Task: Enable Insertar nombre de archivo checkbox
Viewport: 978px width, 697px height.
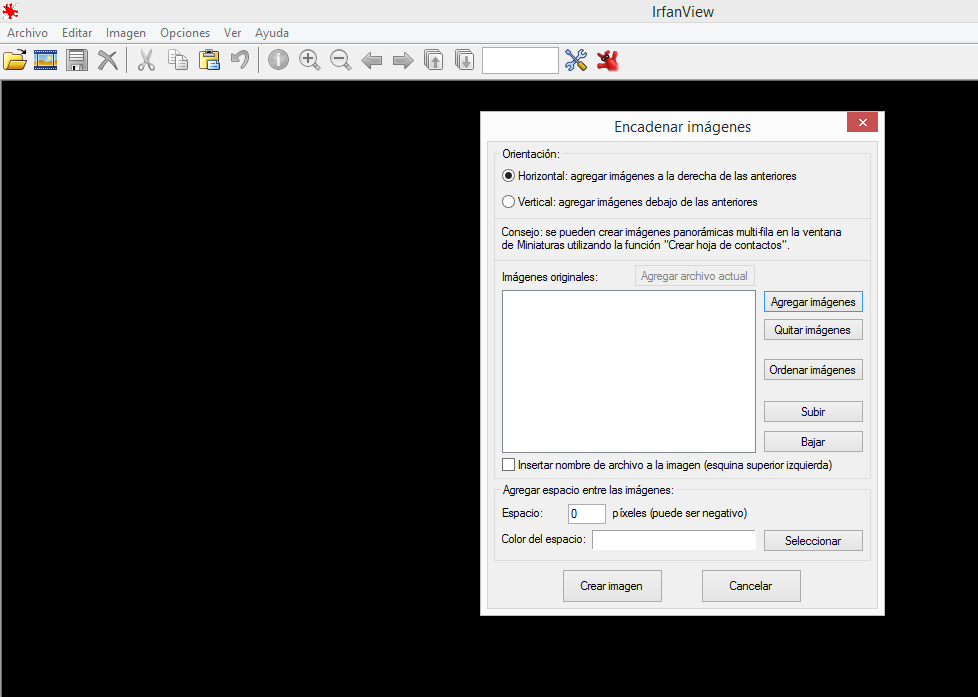Action: click(508, 465)
